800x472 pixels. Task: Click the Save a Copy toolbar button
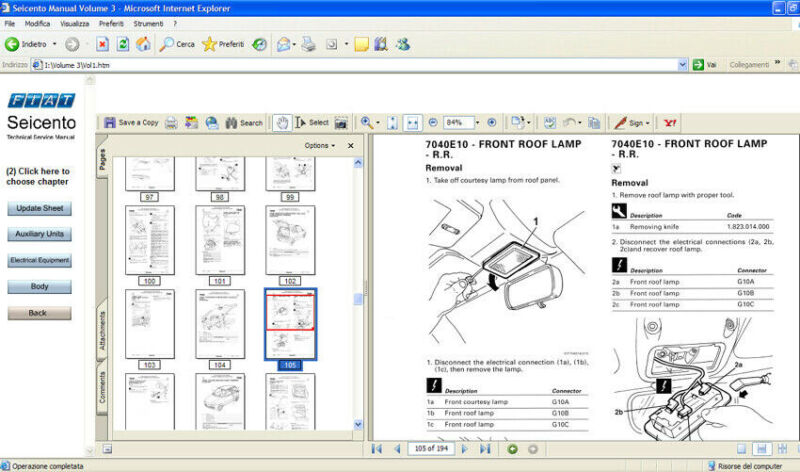131,123
